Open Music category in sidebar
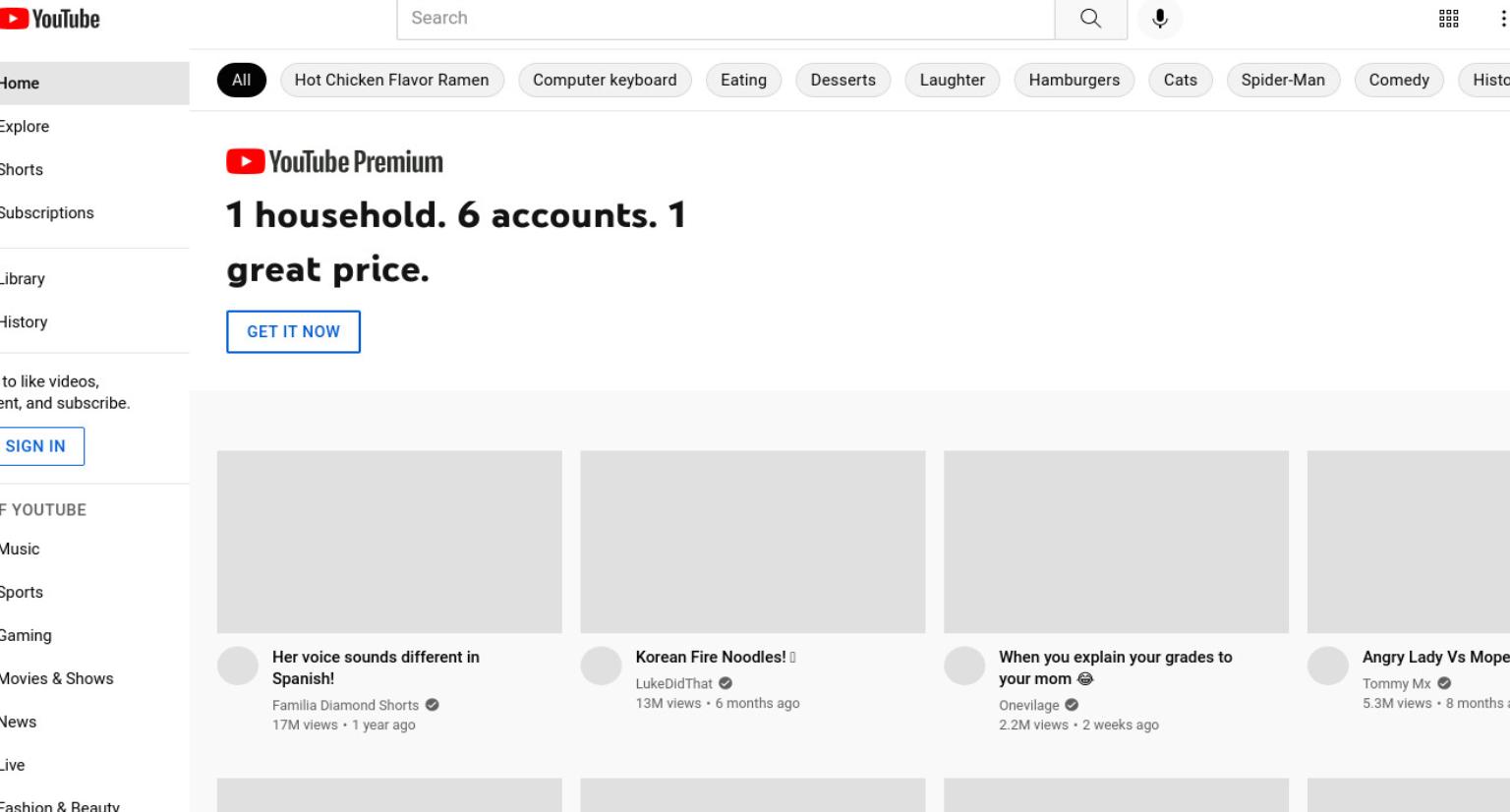This screenshot has width=1510, height=812. [94, 550]
